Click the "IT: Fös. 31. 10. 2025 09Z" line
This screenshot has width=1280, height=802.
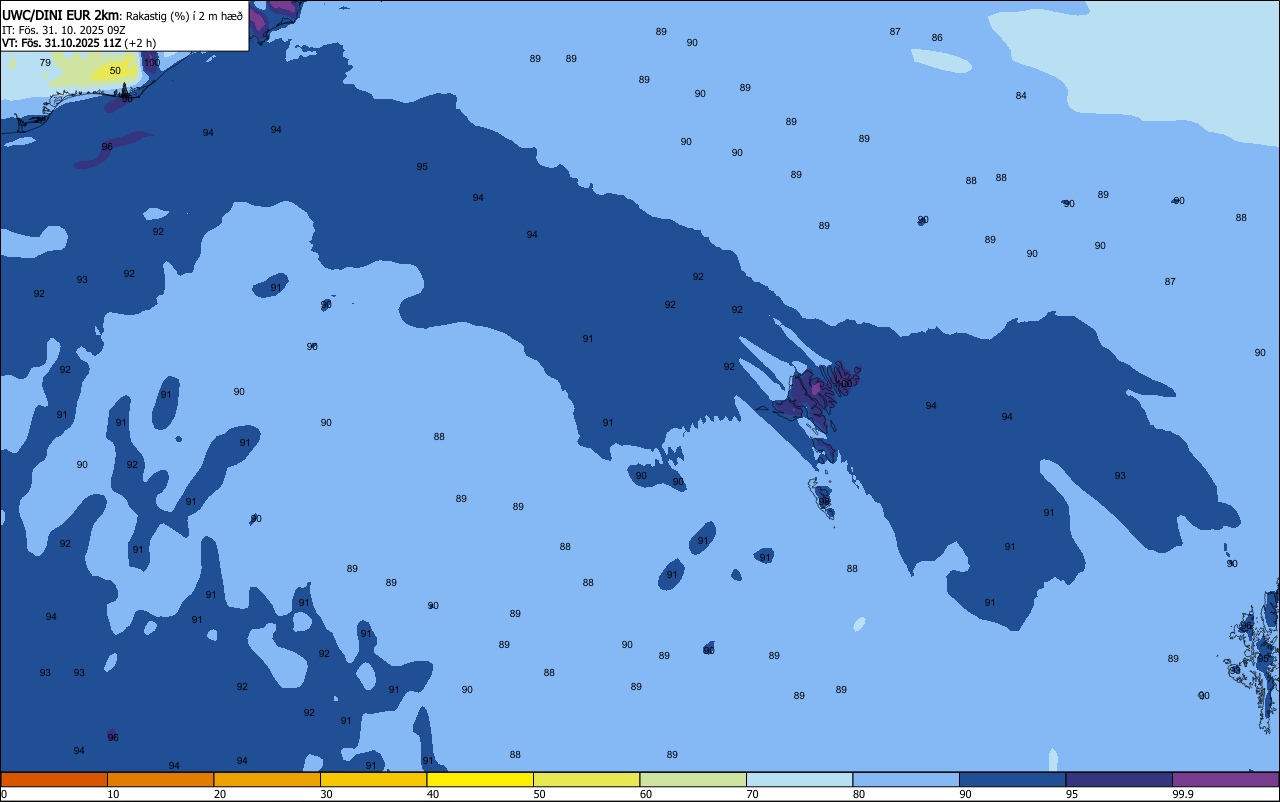point(63,30)
